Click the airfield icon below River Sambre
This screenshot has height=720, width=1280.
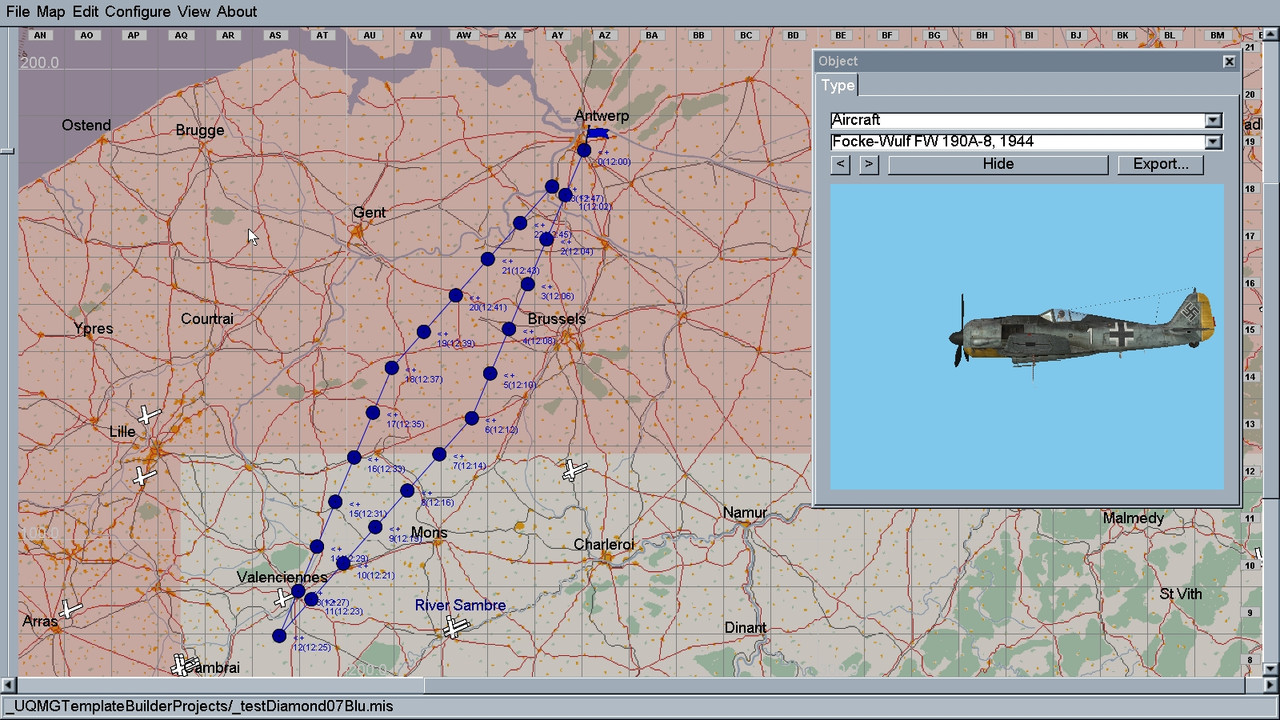coord(457,627)
